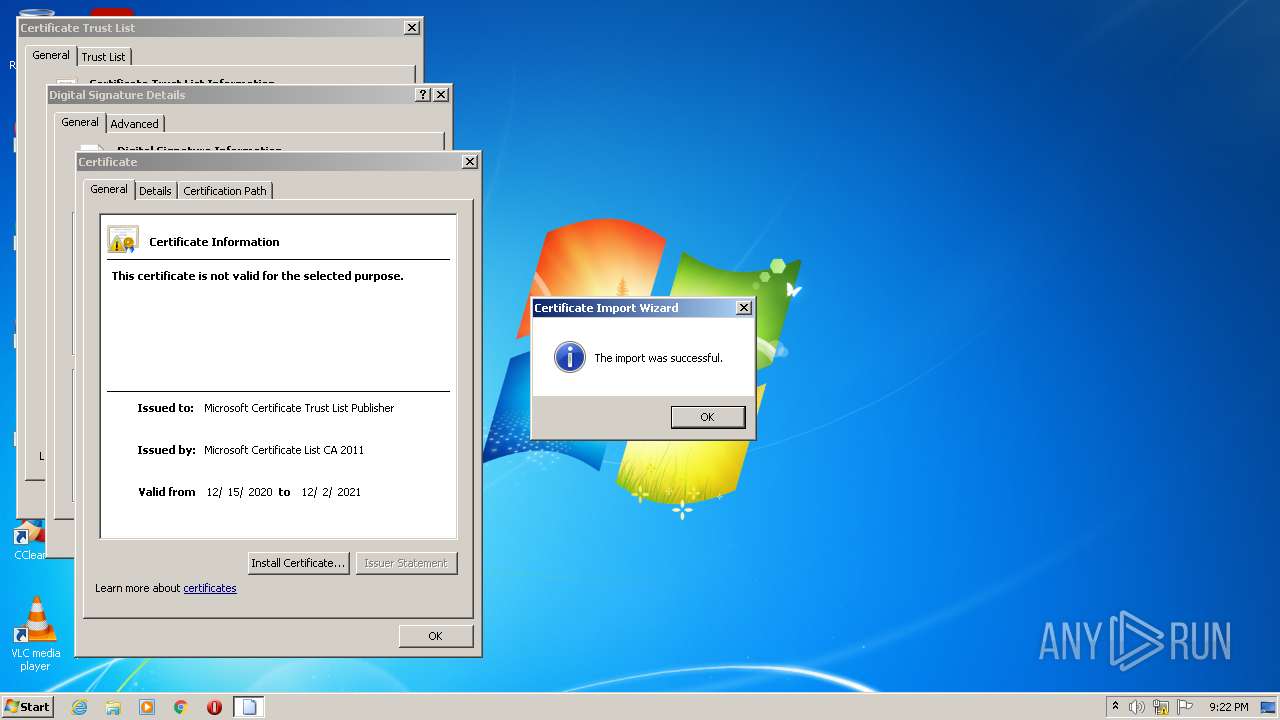
Task: Open Windows Explorer folder in taskbar
Action: click(113, 707)
